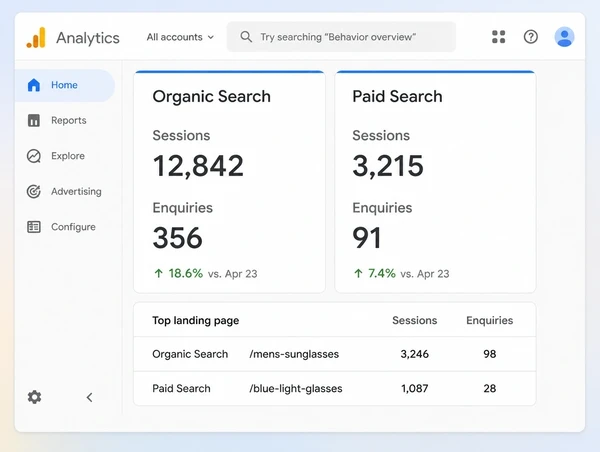Select the 356 enquiries value
The image size is (600, 452).
point(178,238)
